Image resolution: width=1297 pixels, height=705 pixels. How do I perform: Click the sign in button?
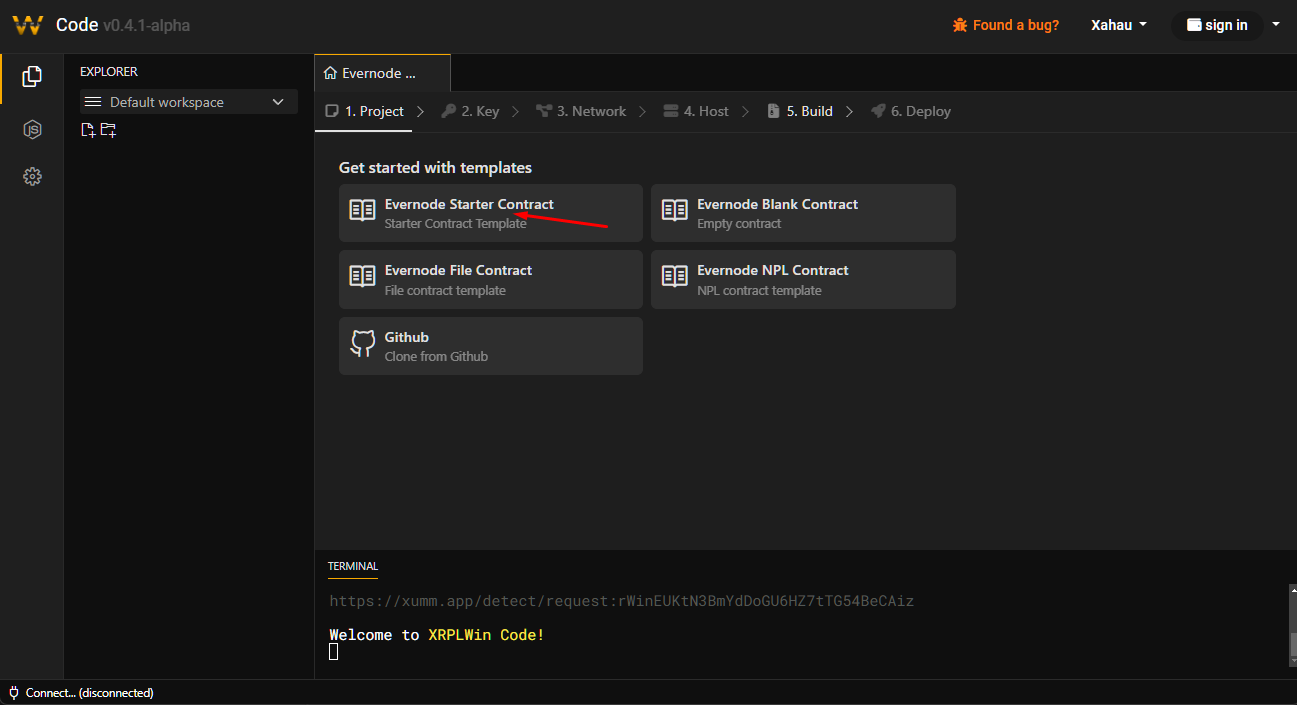[1217, 25]
